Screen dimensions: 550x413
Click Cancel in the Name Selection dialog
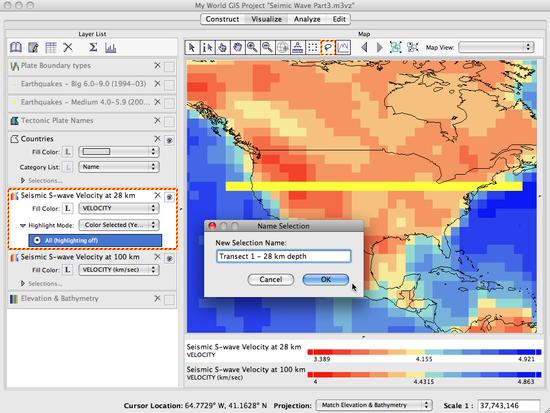pos(271,279)
